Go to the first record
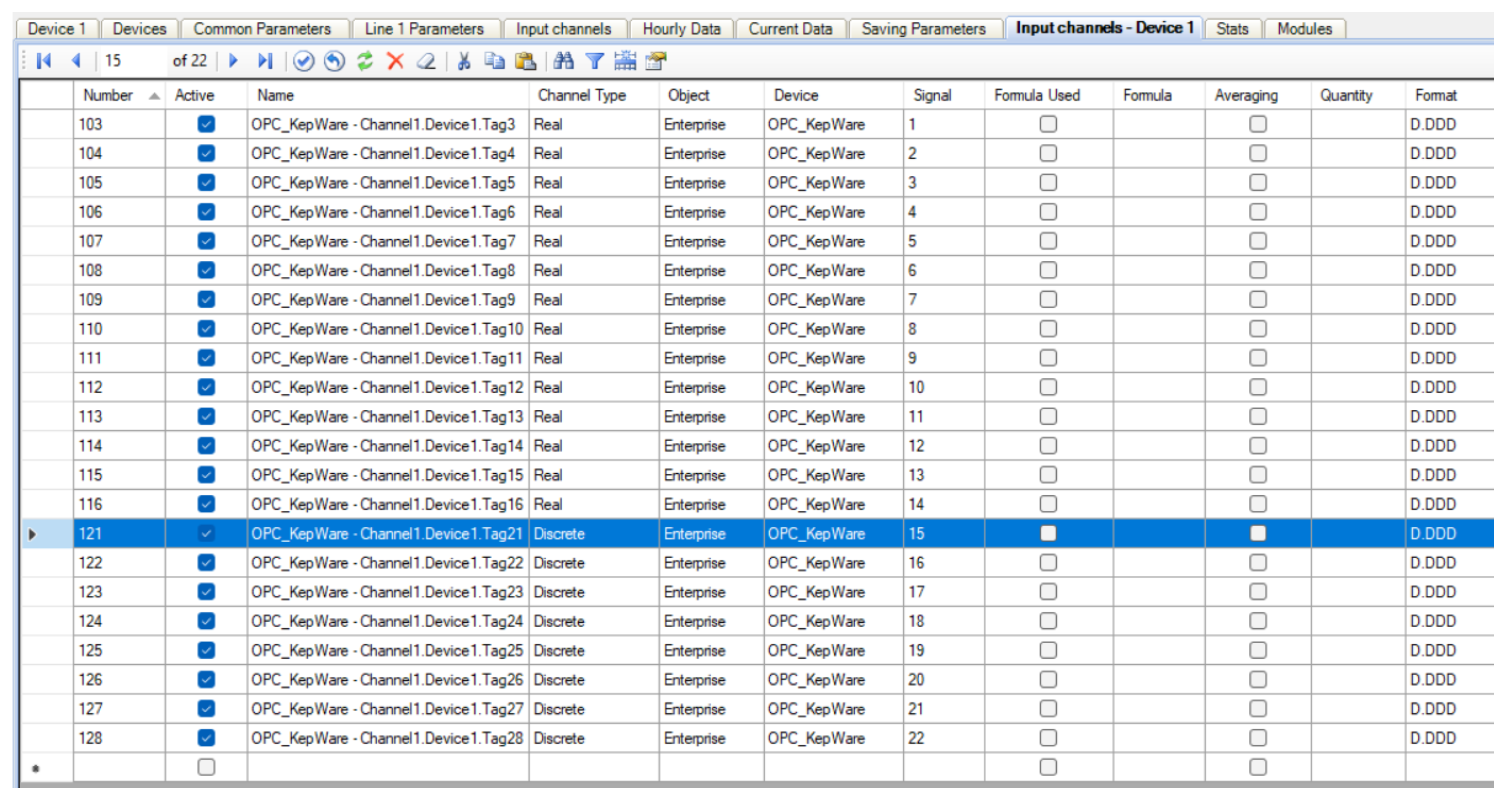The width and height of the screenshot is (1512, 800). click(44, 61)
